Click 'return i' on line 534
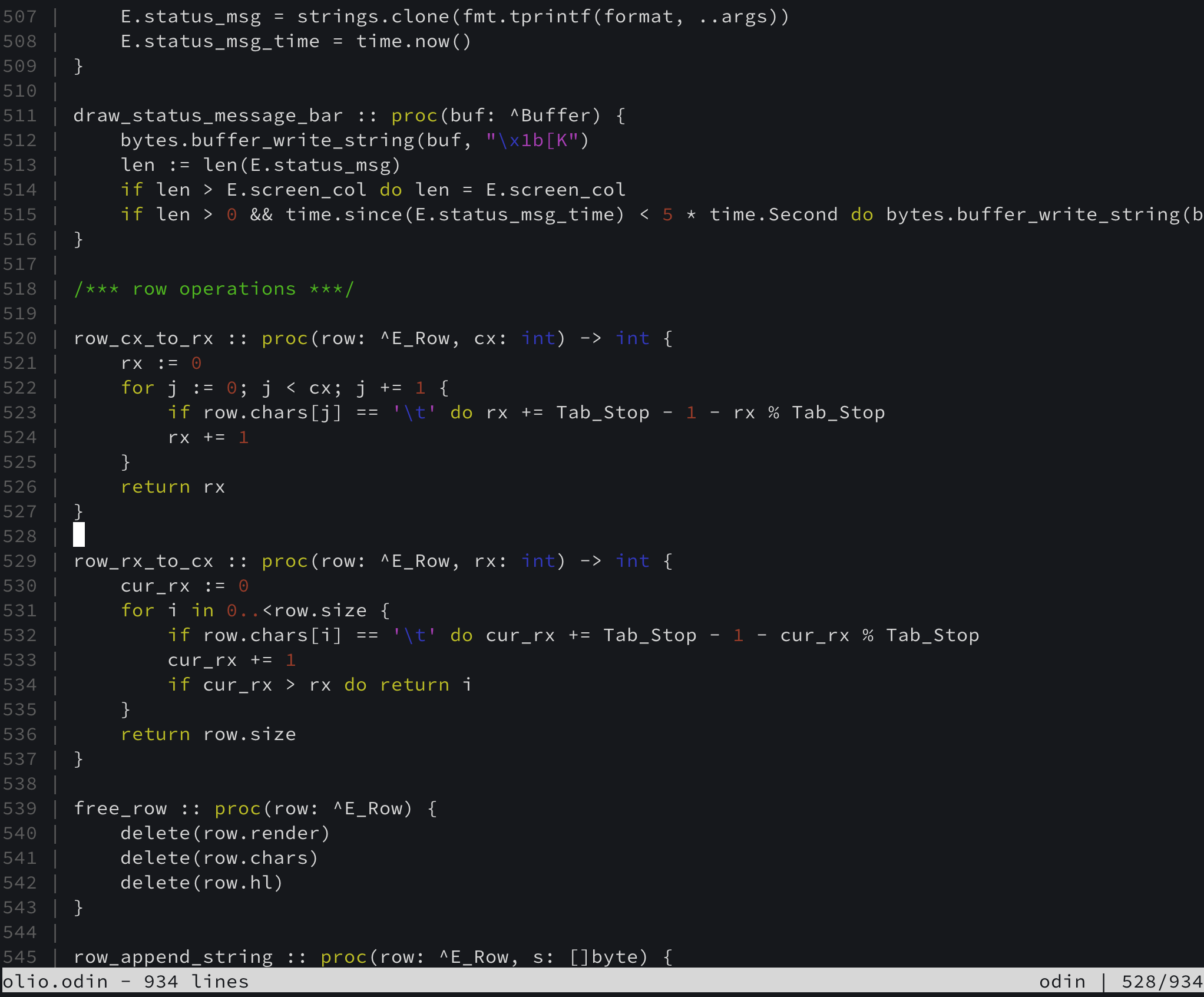 click(x=426, y=685)
